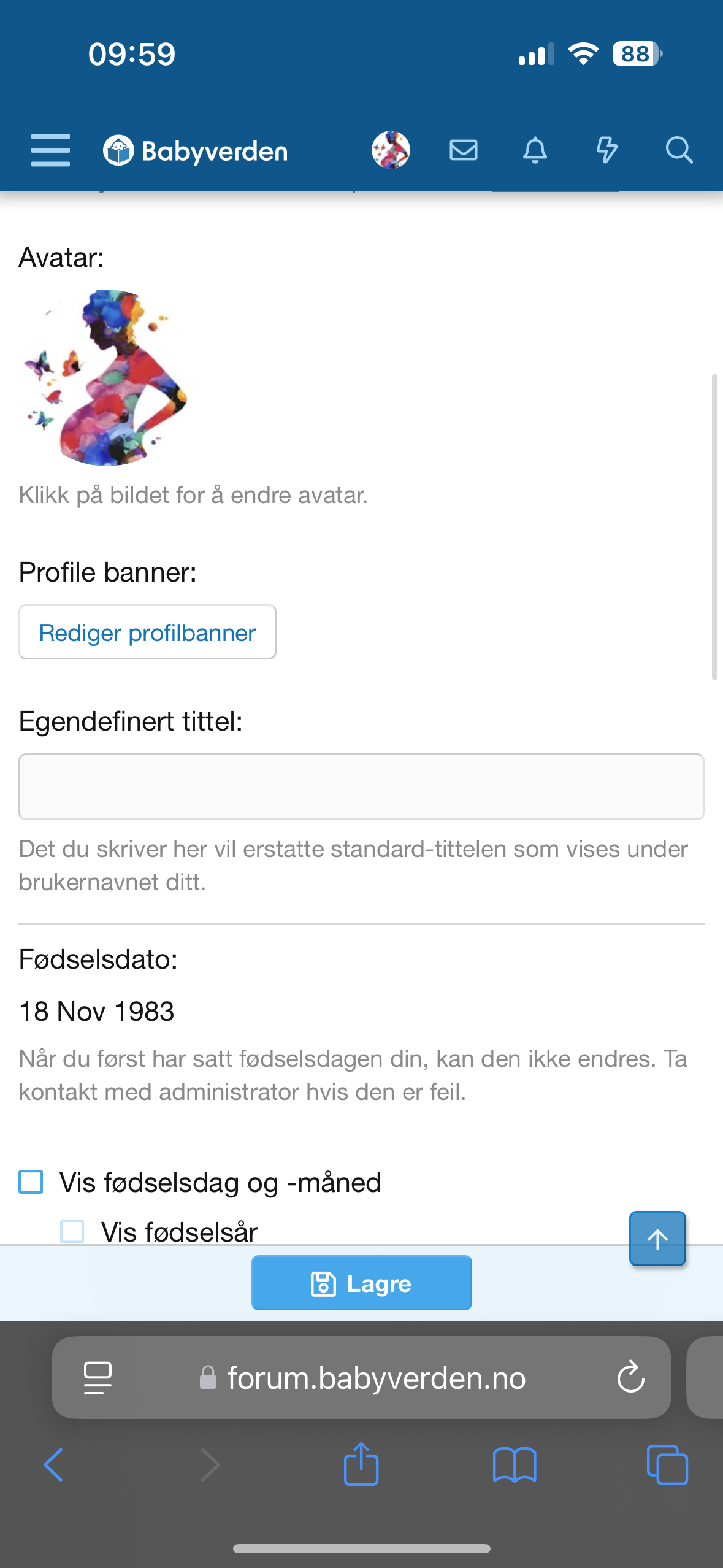
Task: Enable Vis fødselsdag og -måned checkbox
Action: 31,1182
